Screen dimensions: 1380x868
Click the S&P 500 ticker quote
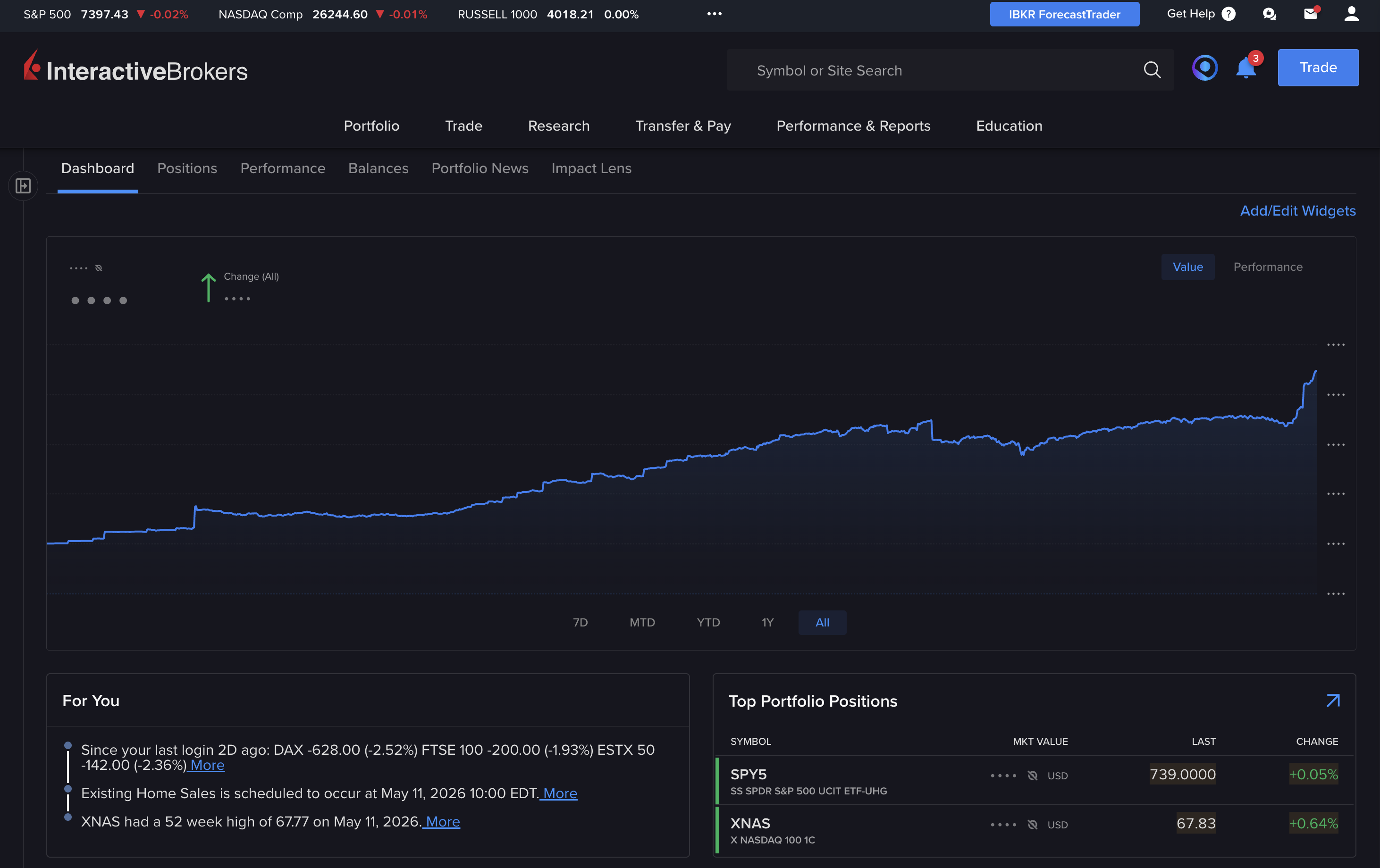tap(105, 14)
